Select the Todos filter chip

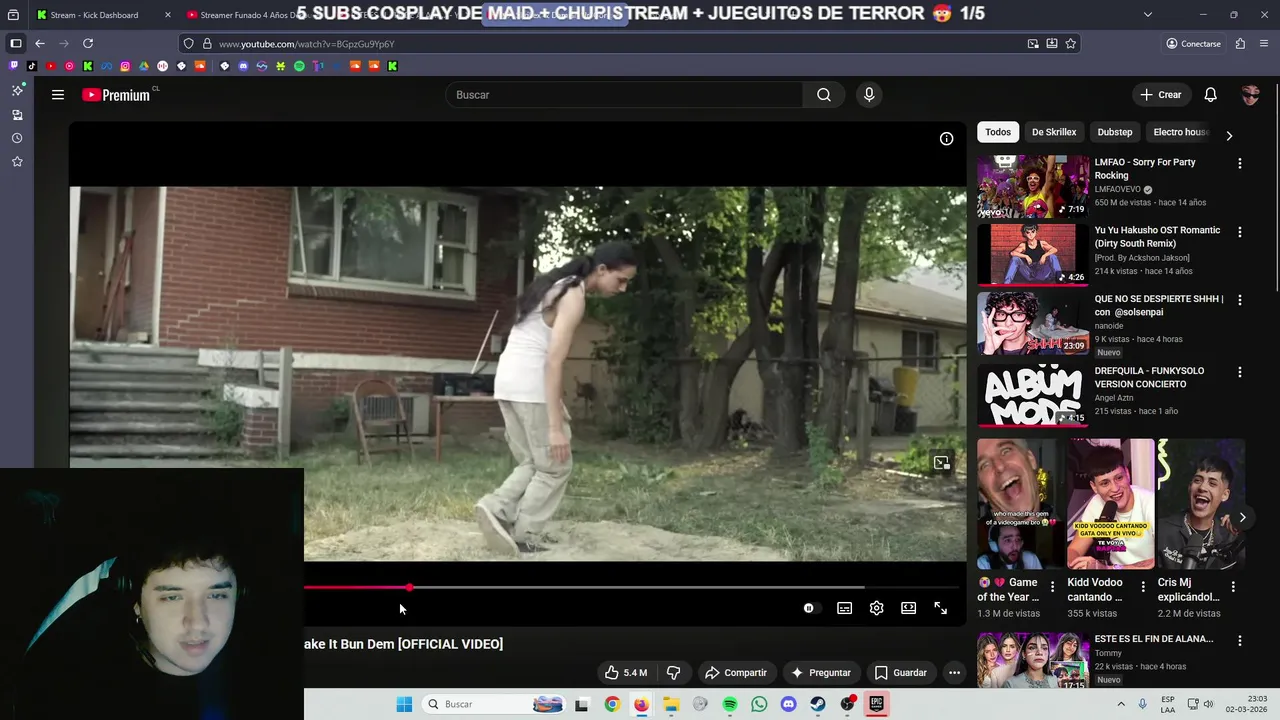coord(998,132)
